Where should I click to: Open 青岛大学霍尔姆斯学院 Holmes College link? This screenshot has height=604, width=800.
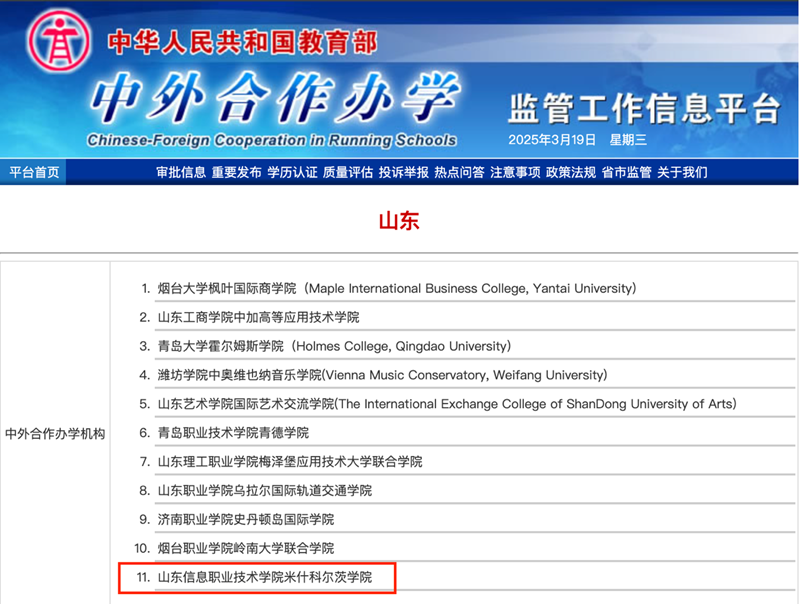(334, 346)
